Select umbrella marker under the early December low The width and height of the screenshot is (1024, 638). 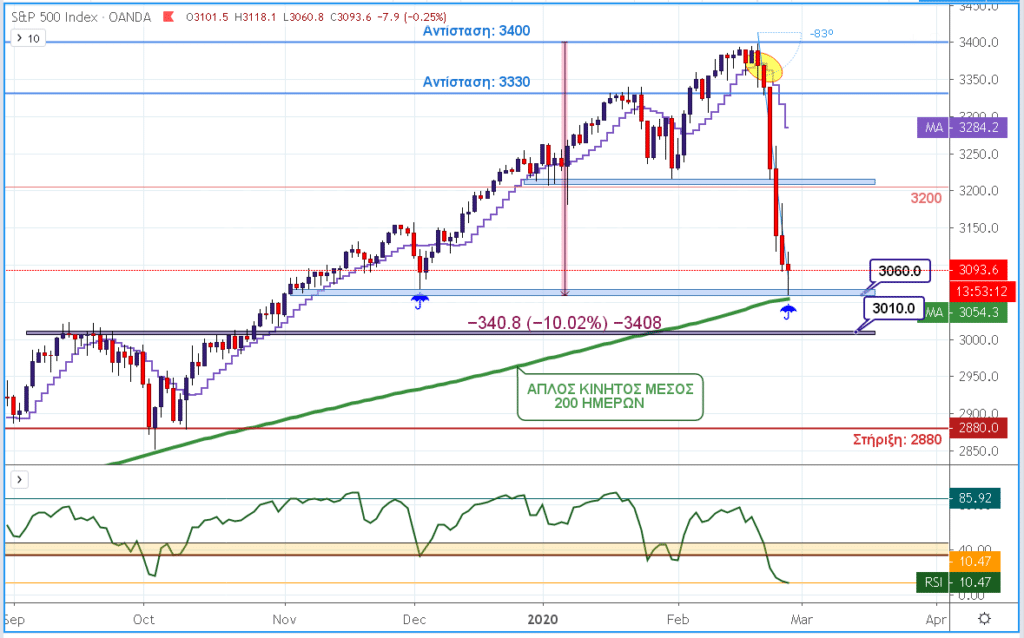pyautogui.click(x=419, y=301)
